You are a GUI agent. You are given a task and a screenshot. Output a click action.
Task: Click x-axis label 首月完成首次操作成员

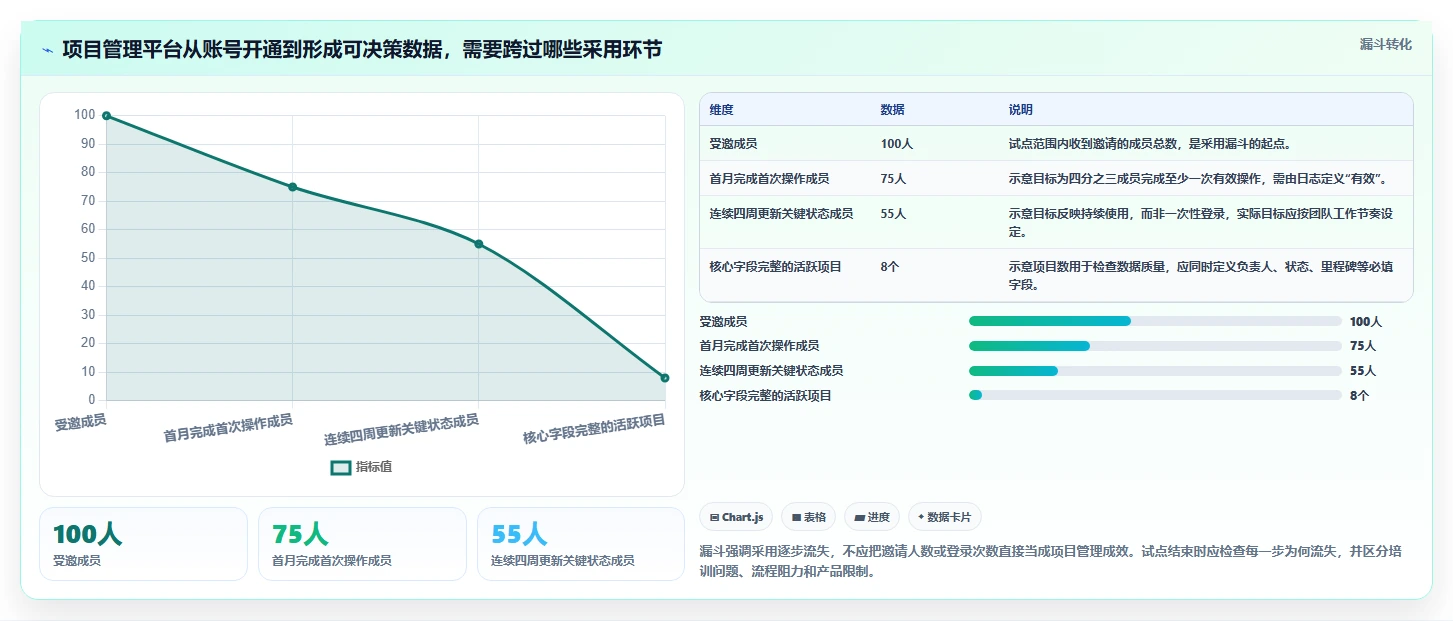(x=228, y=428)
